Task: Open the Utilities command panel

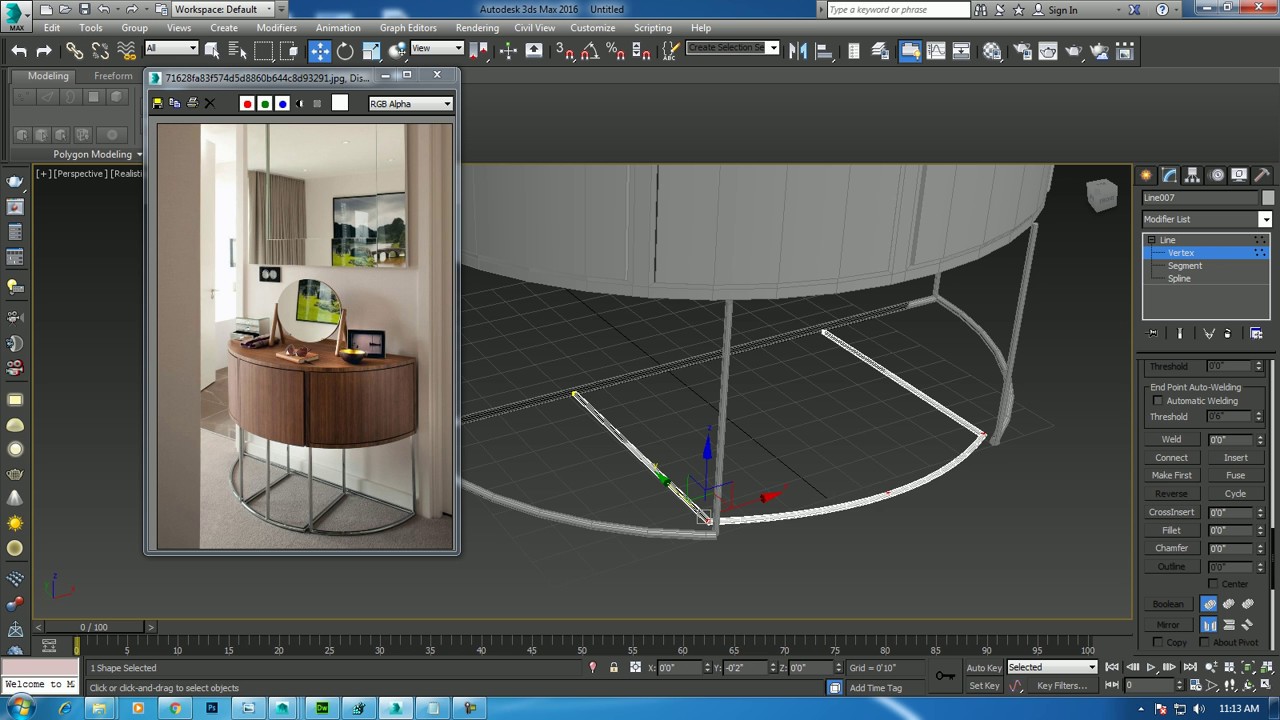Action: 1262,175
